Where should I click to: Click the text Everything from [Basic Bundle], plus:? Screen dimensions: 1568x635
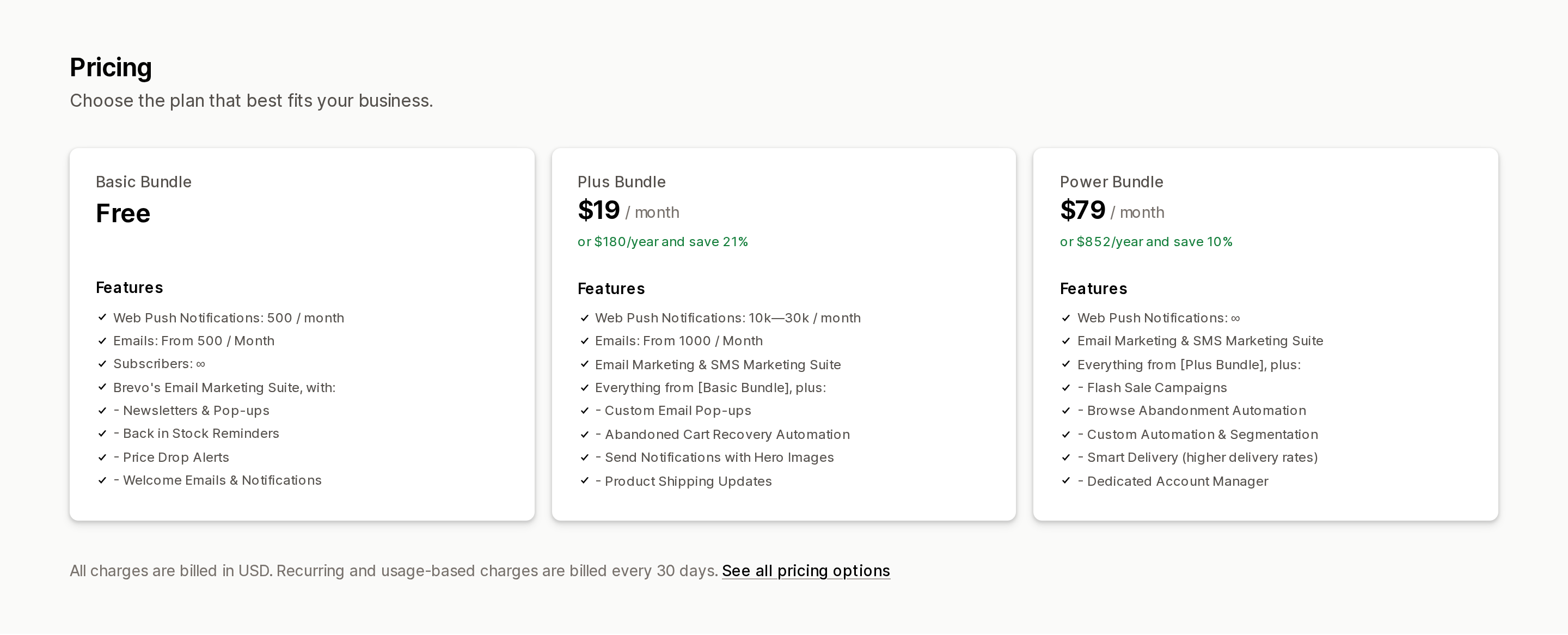tap(710, 388)
